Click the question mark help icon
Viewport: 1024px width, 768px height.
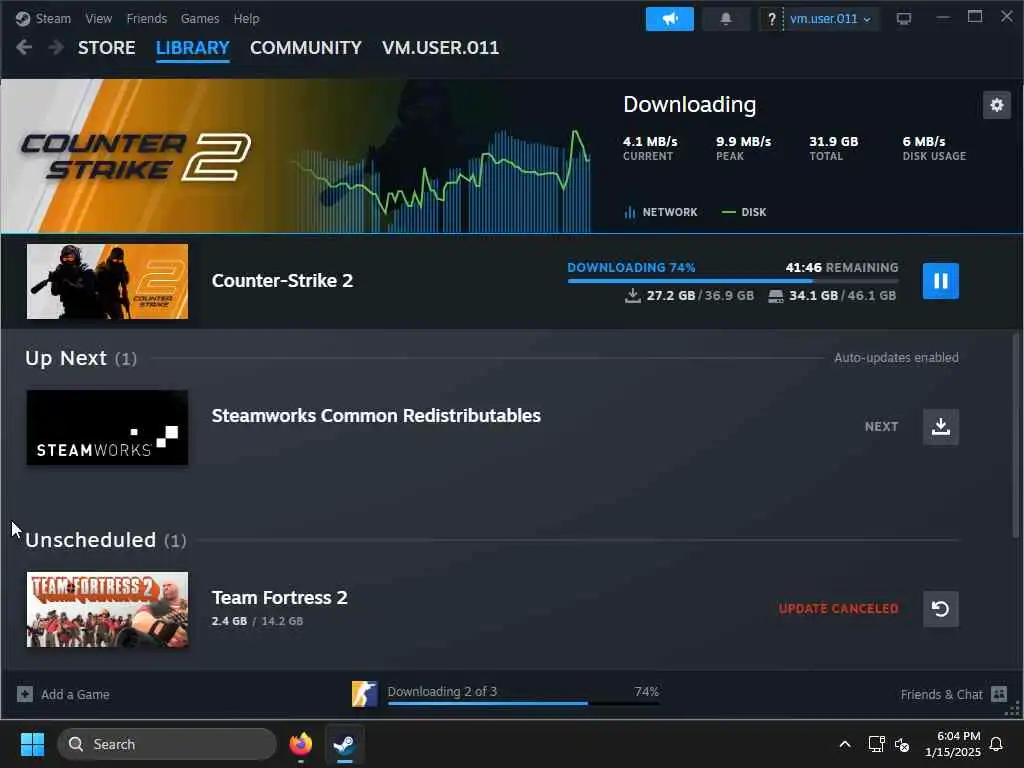[771, 19]
